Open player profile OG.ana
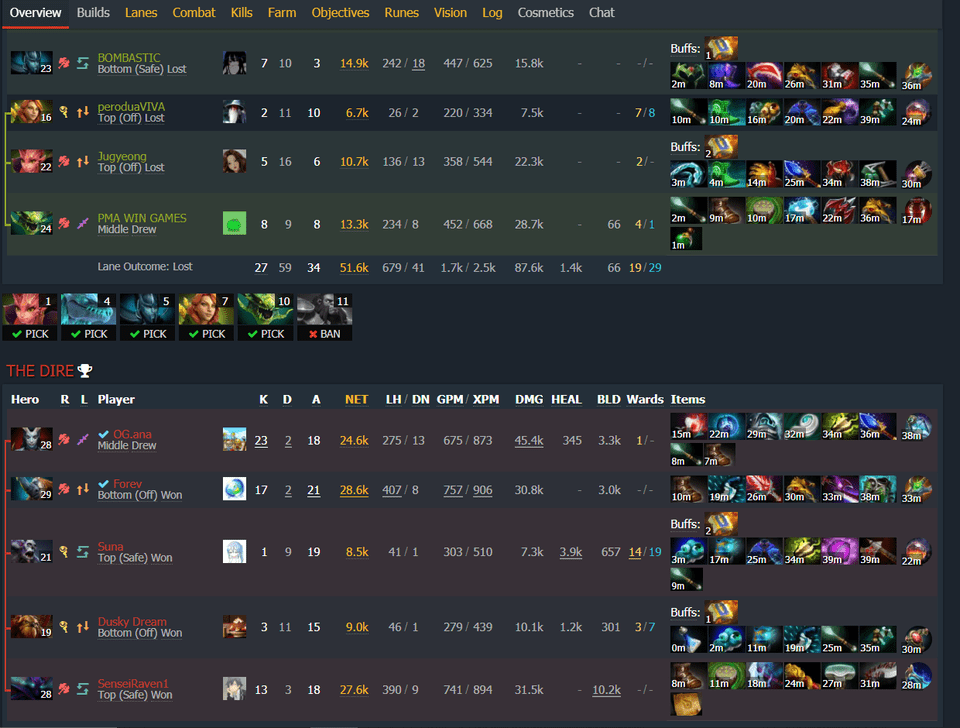This screenshot has width=960, height=728. coord(132,434)
